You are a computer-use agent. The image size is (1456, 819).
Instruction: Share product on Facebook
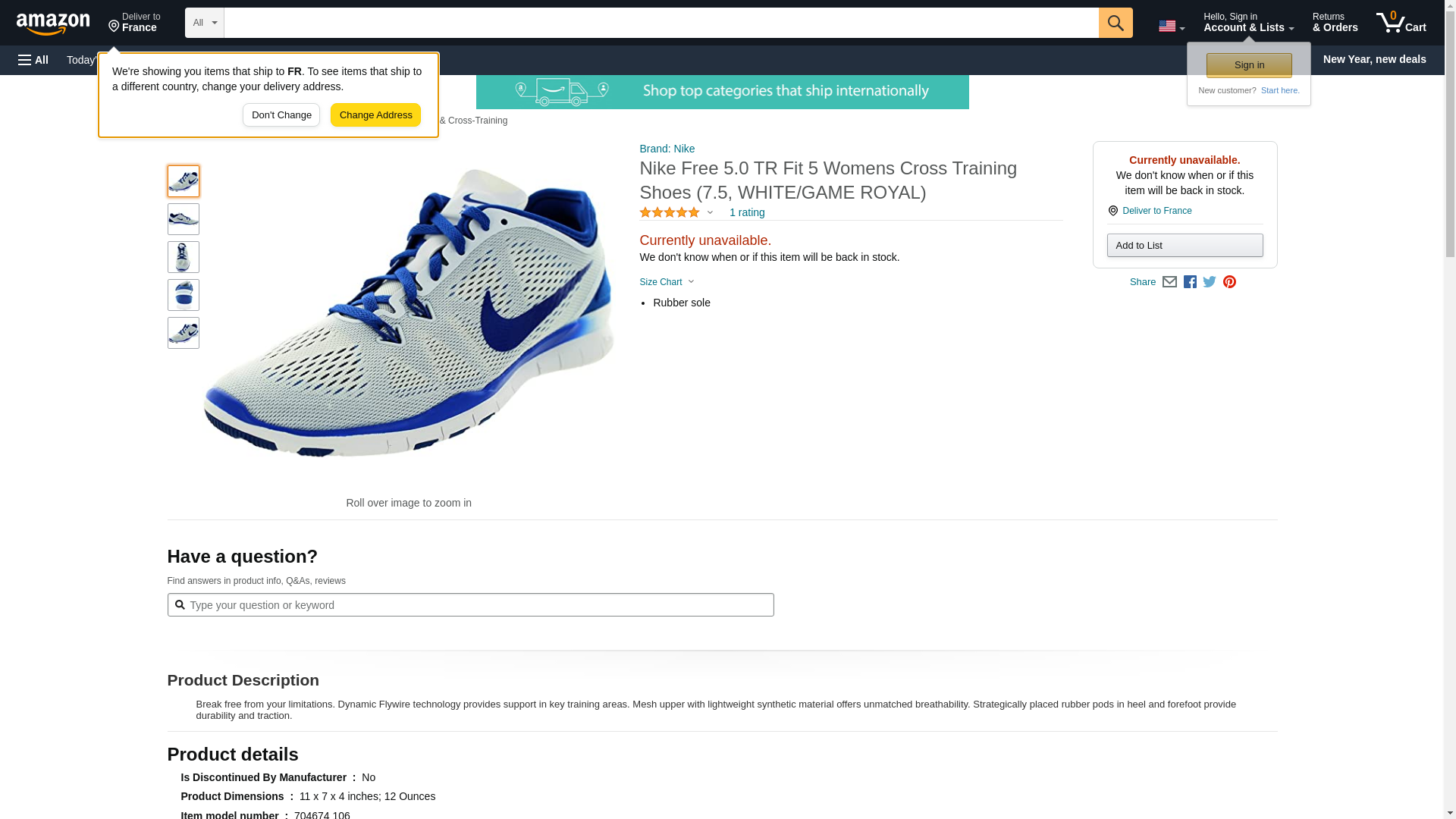coord(1190,282)
